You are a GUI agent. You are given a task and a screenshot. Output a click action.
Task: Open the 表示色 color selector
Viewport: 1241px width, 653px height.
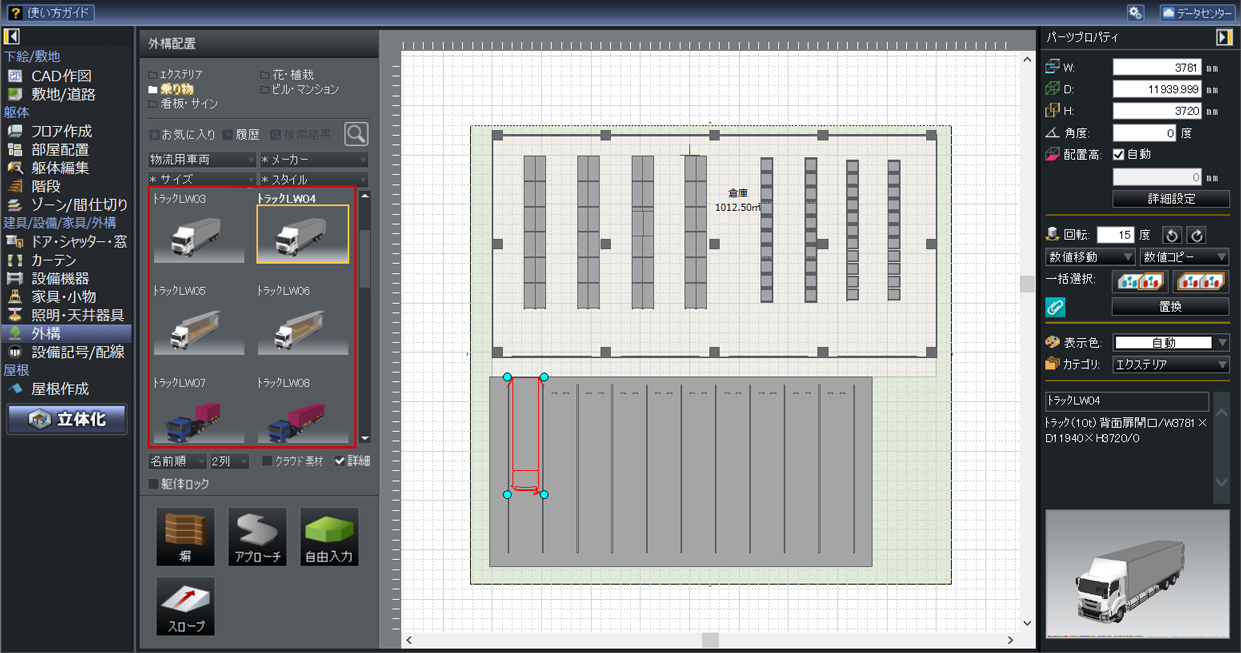pos(1170,343)
